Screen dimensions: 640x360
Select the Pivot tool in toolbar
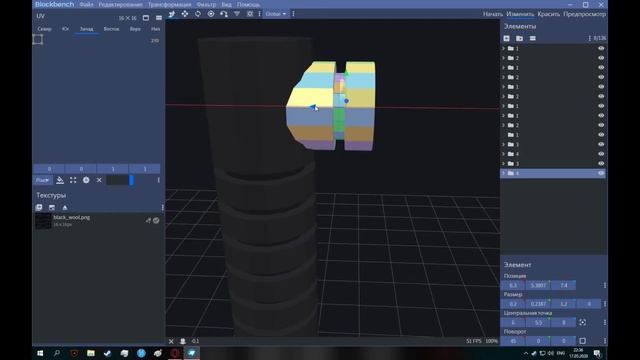coord(211,14)
